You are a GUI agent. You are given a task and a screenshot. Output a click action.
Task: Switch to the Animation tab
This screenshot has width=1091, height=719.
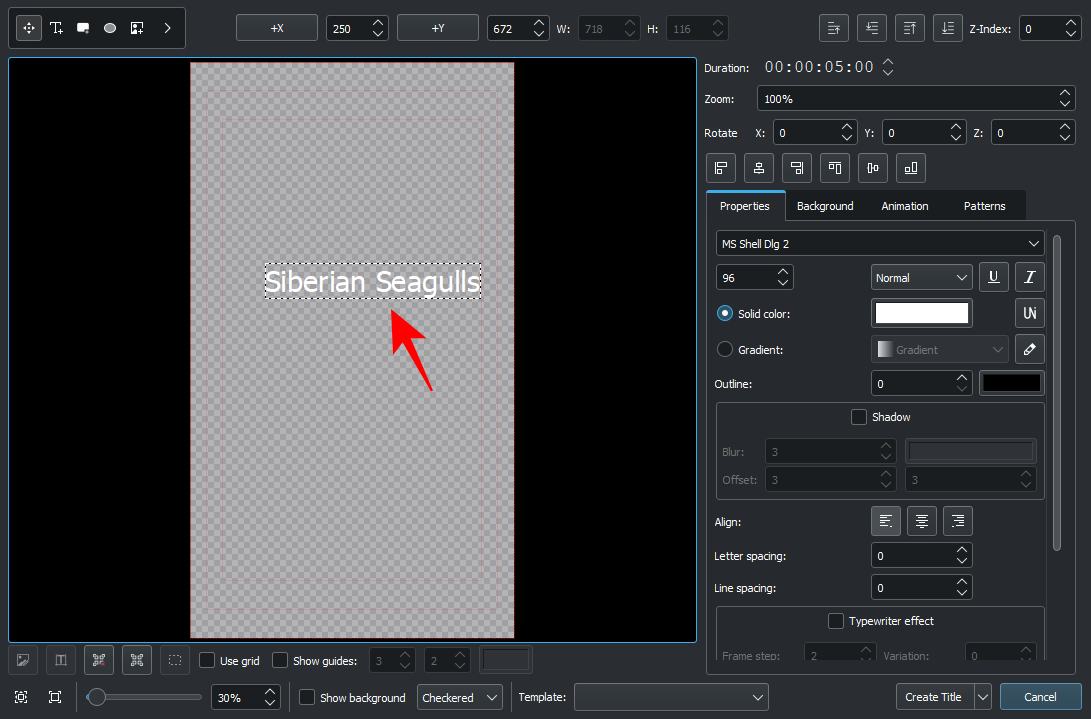tap(904, 206)
